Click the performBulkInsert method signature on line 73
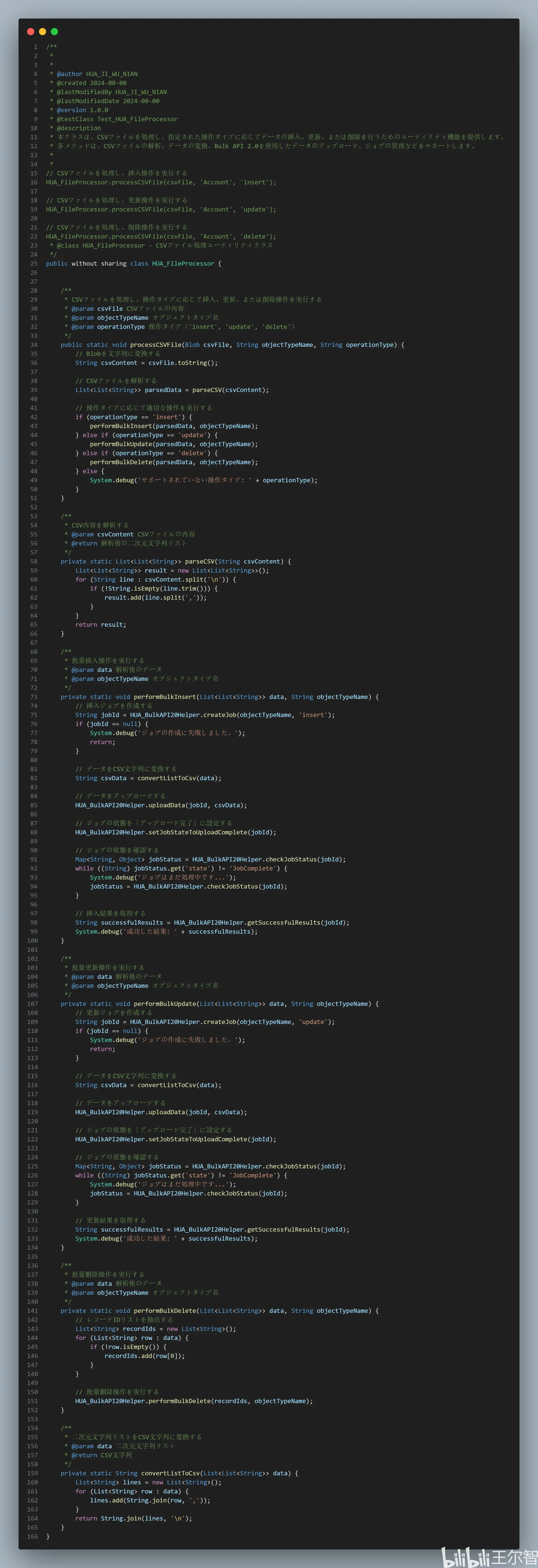The image size is (538, 1568). point(220,697)
